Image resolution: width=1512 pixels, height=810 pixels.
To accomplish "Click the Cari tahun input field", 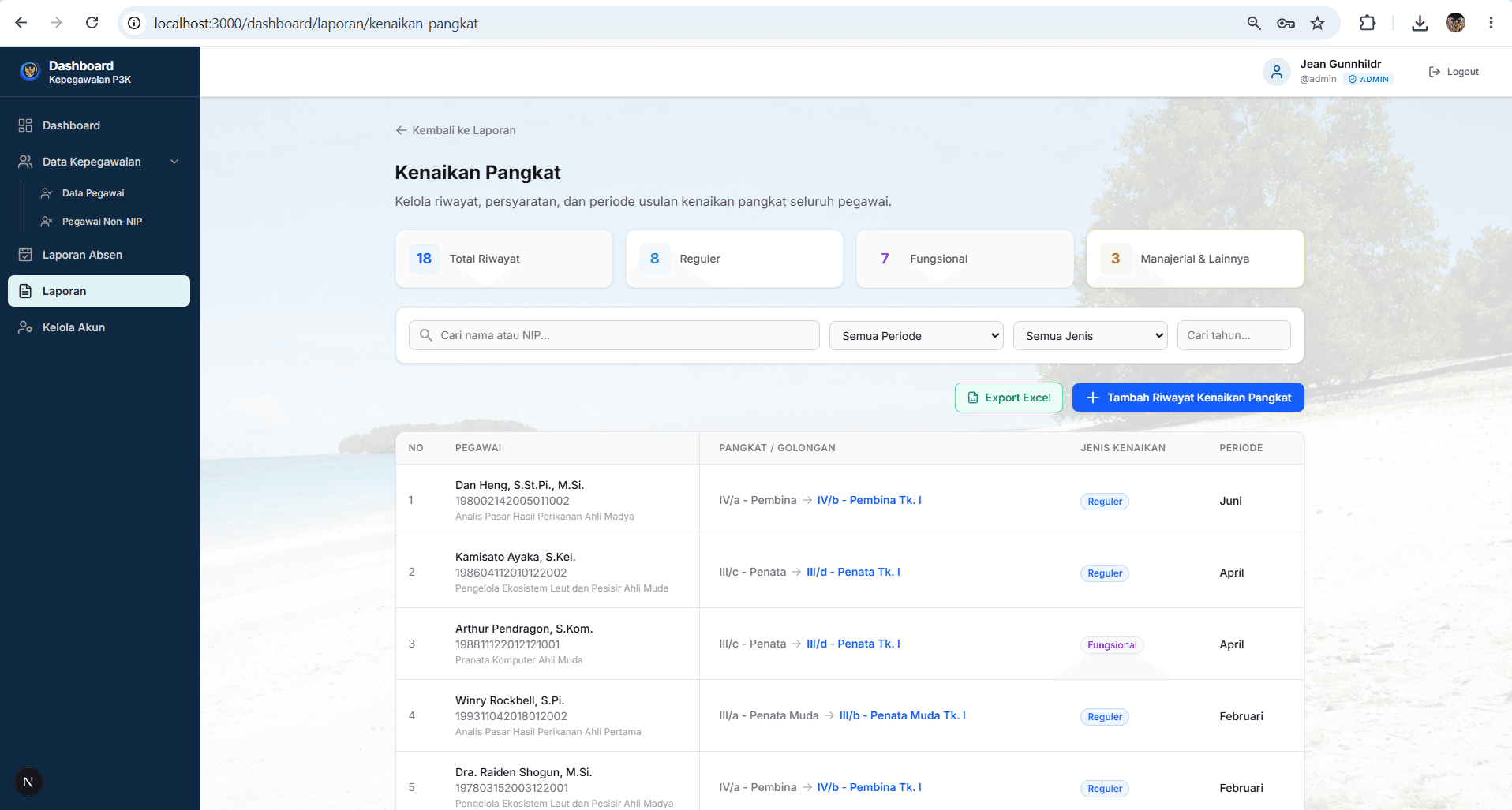I will click(1233, 335).
